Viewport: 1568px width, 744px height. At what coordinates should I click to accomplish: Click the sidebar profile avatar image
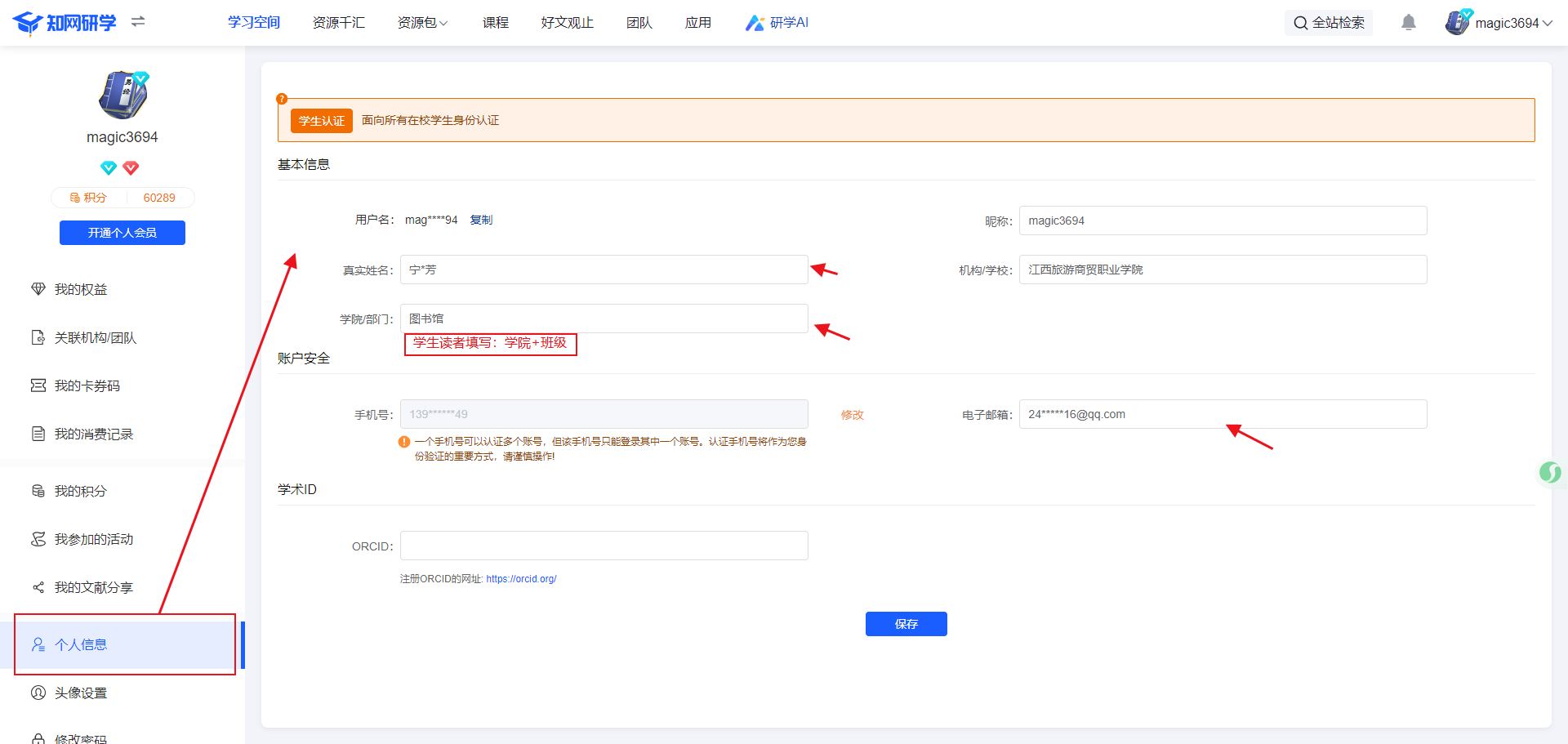click(122, 95)
